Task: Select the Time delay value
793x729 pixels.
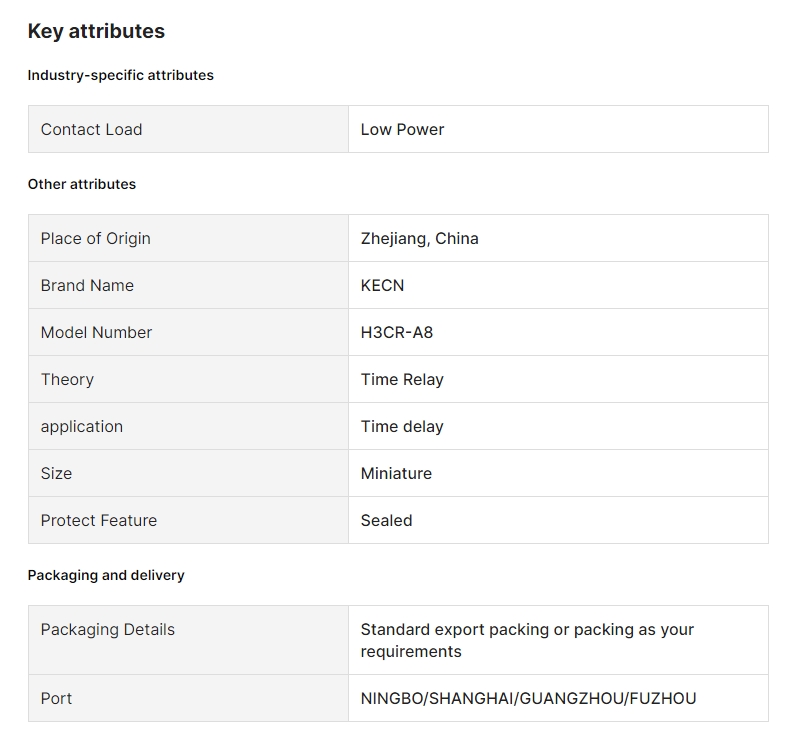Action: 402,426
